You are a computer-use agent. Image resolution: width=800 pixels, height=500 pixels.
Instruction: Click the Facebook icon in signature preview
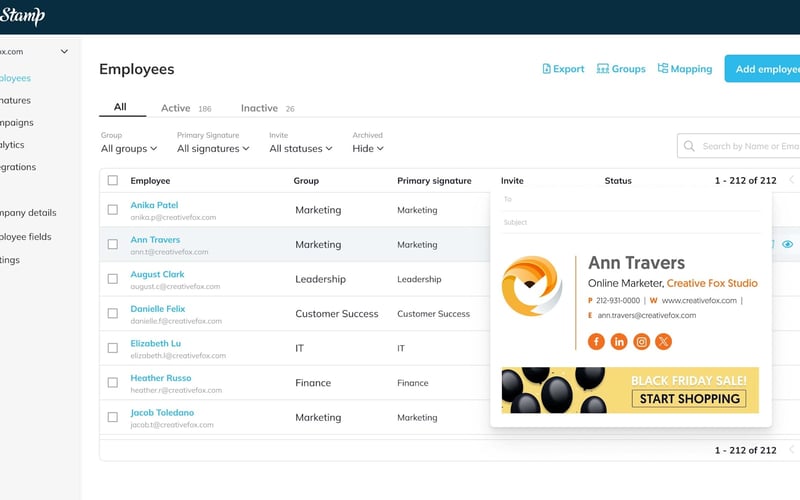click(x=596, y=341)
